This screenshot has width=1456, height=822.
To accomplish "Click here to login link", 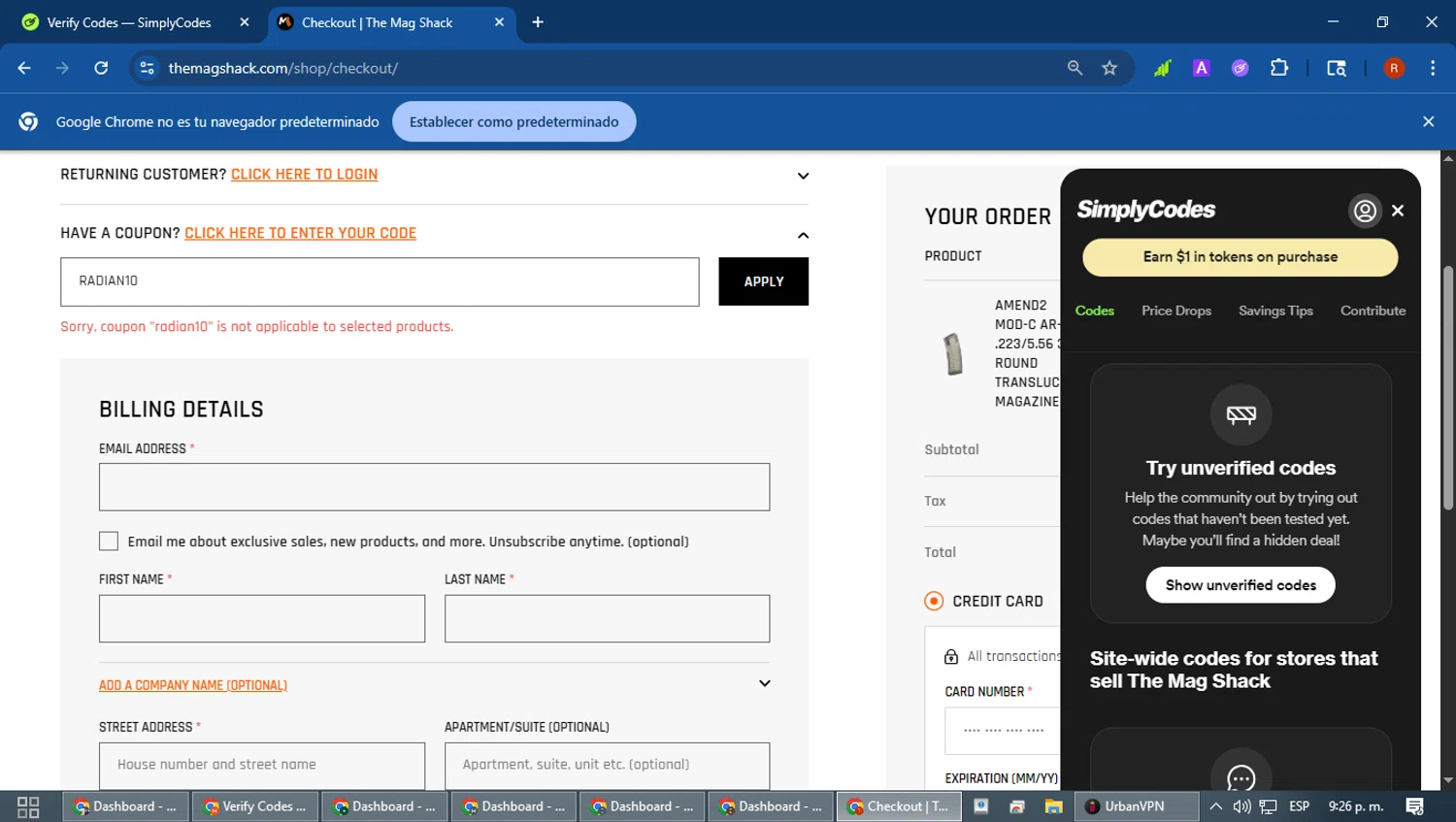I will point(304,175).
